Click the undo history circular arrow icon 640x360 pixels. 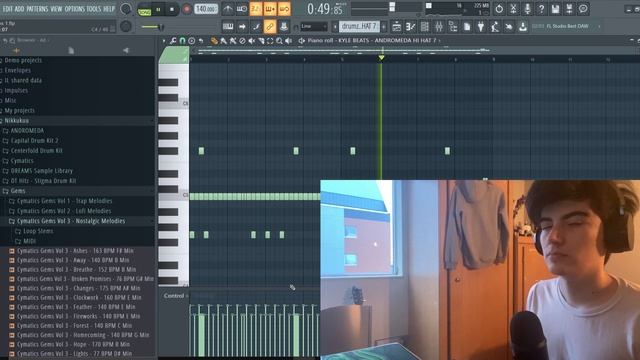[499, 9]
